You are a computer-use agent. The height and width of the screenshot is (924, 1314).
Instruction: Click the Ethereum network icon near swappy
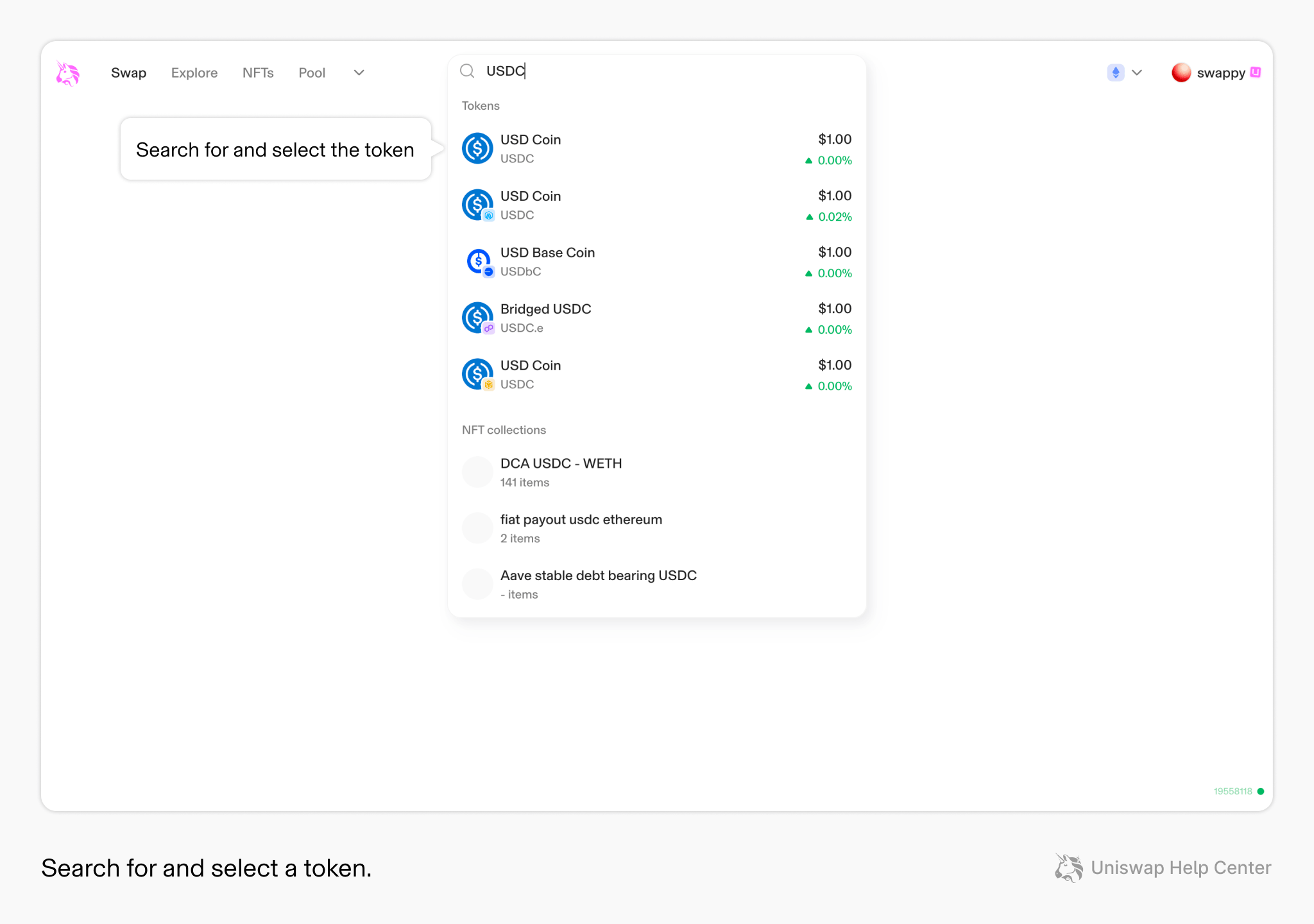[1115, 73]
